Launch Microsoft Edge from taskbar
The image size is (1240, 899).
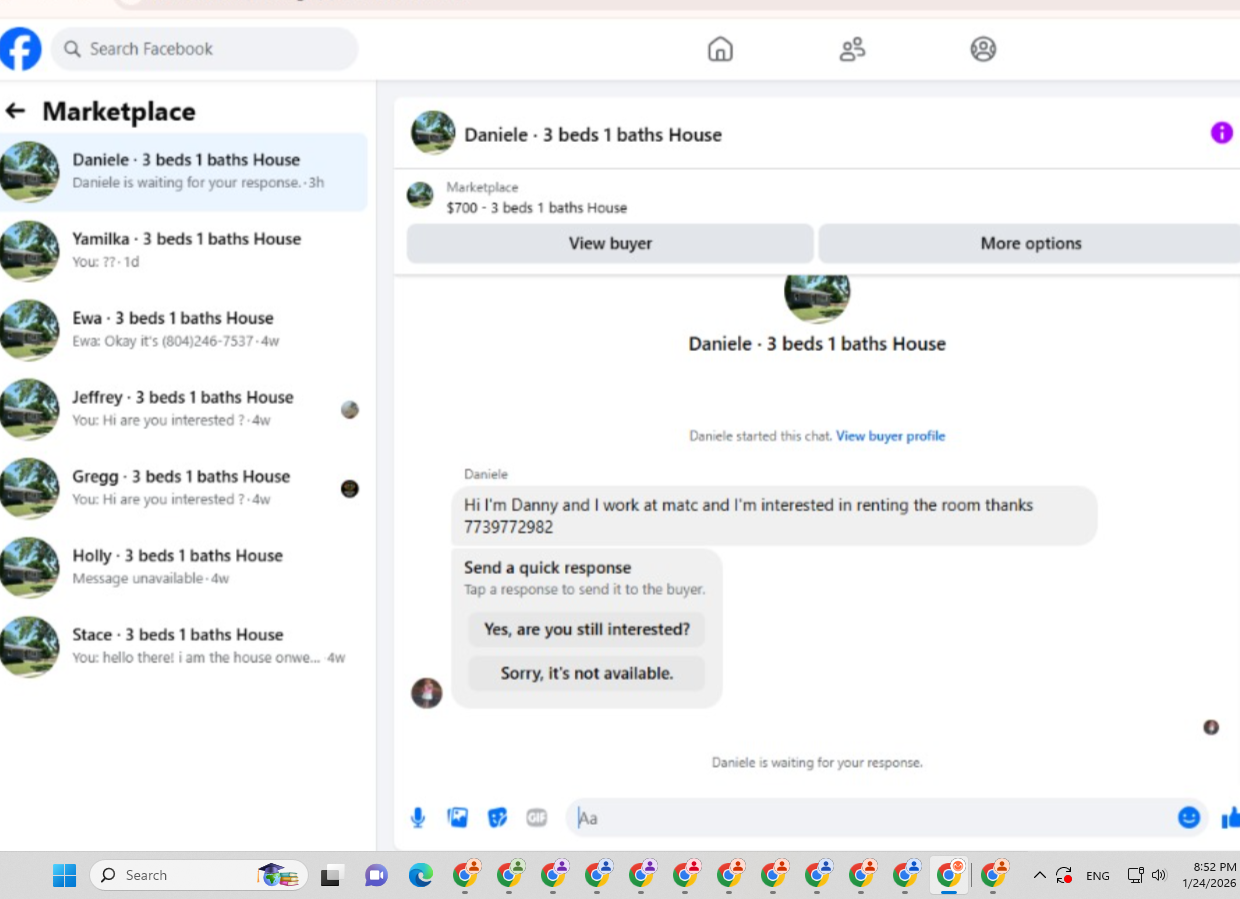point(421,876)
